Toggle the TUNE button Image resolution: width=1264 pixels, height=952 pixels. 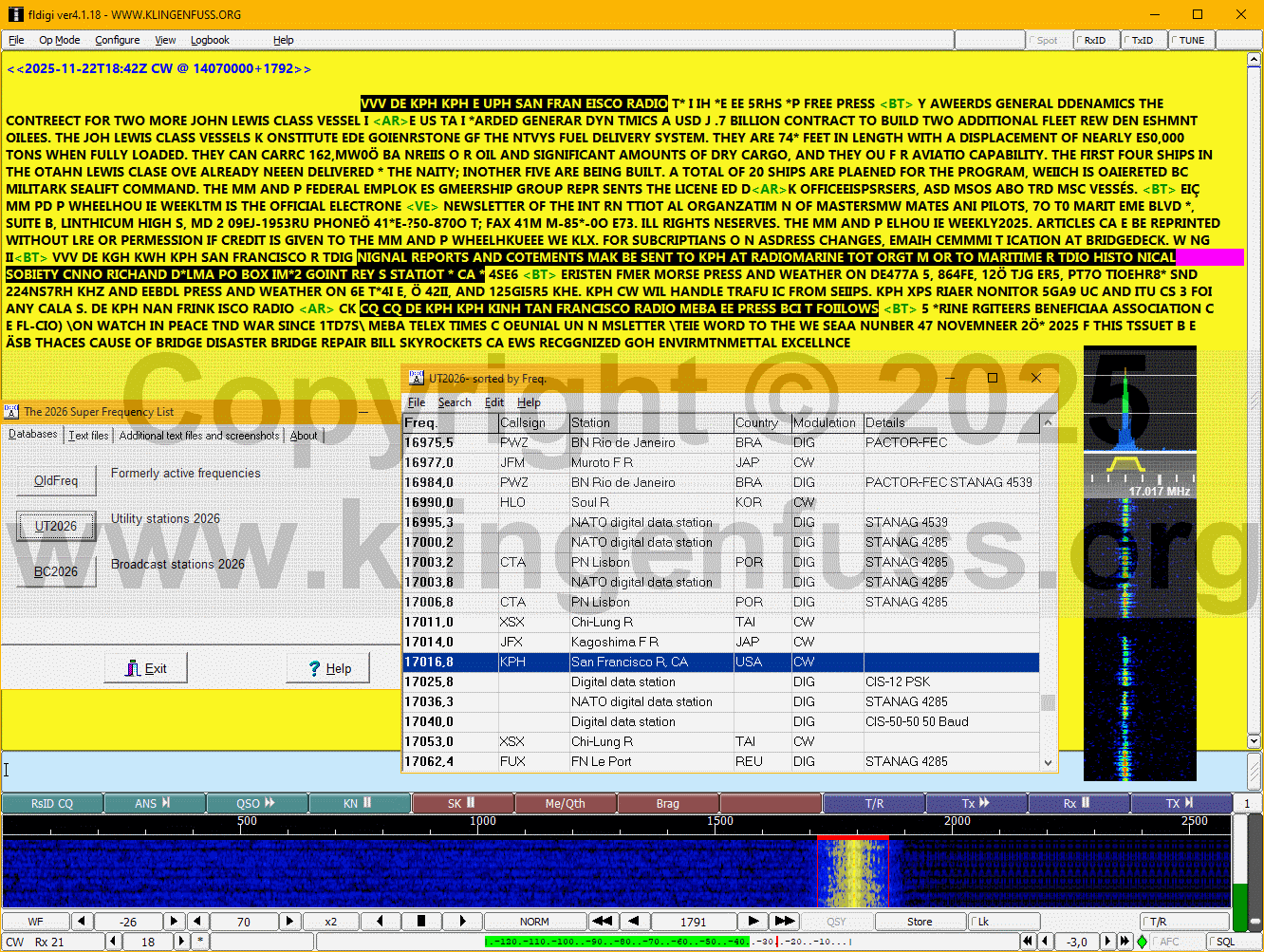pyautogui.click(x=1191, y=40)
